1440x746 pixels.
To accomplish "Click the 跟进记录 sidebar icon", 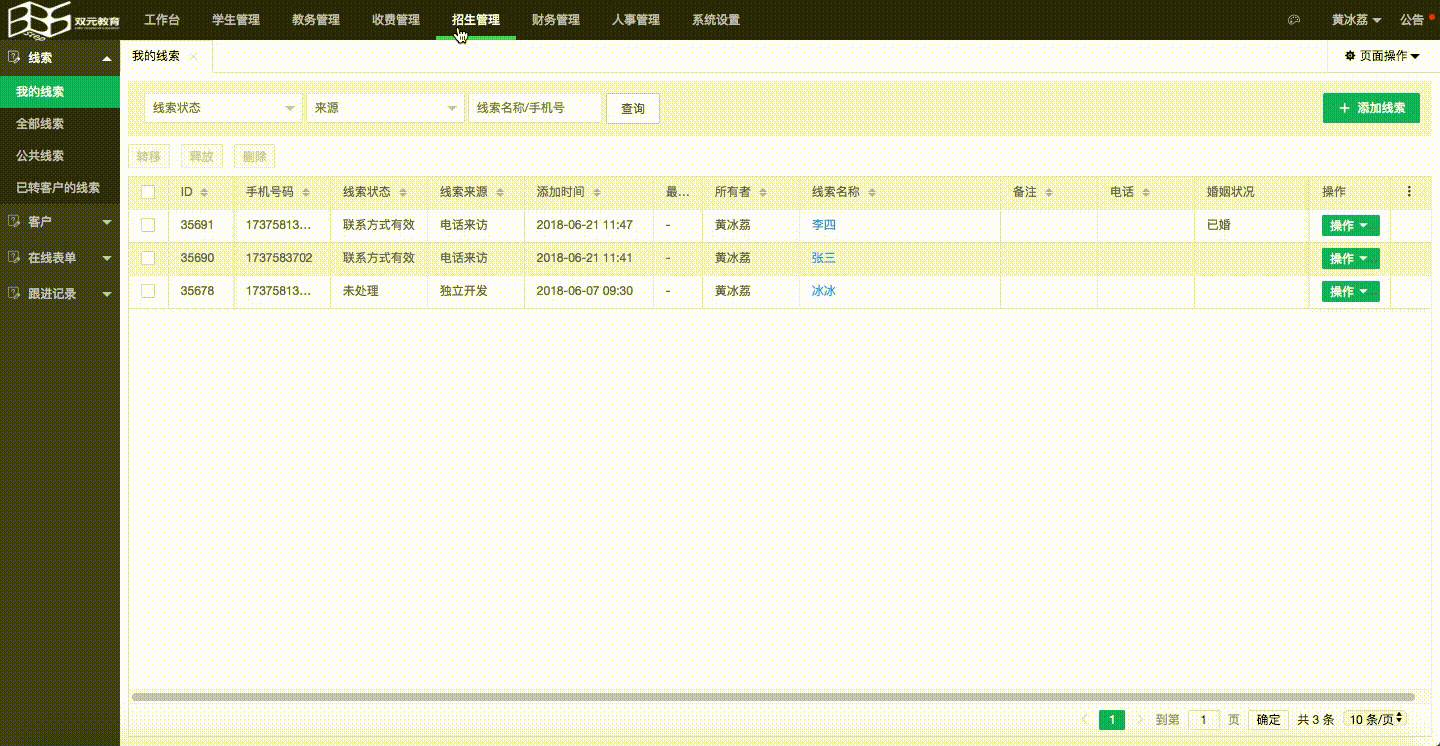I will (14, 293).
